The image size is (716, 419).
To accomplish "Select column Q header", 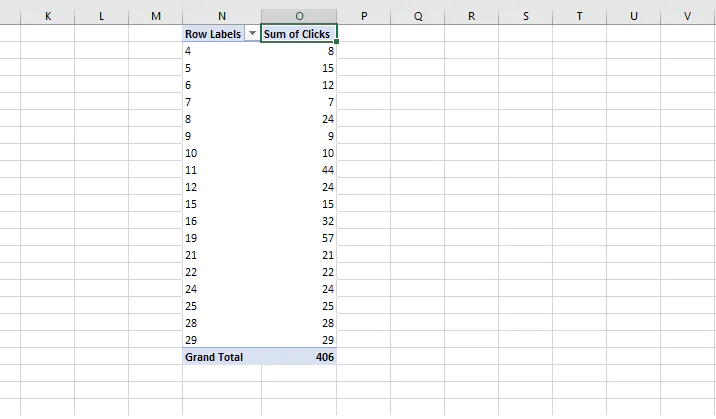I will point(418,16).
